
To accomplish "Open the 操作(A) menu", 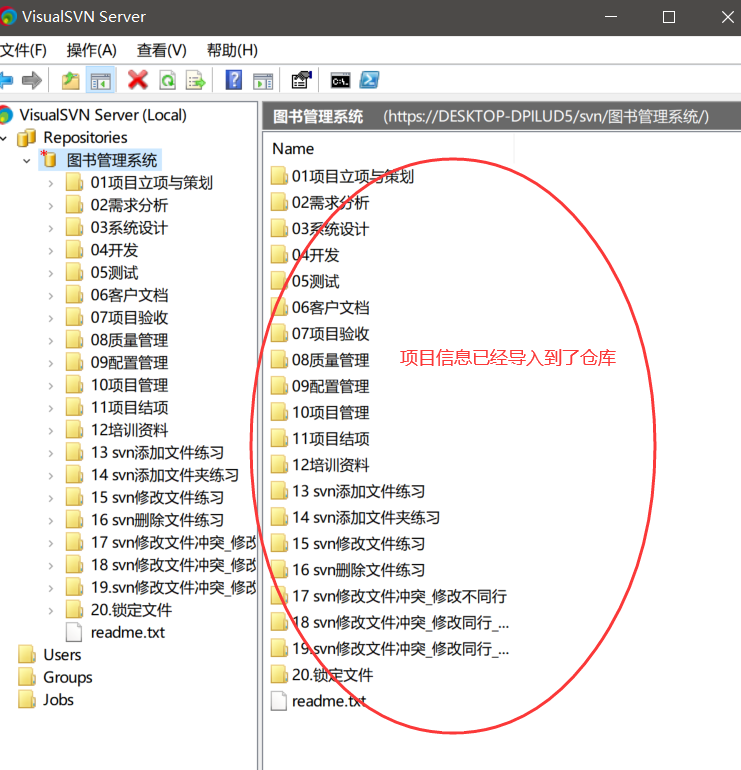I will pyautogui.click(x=92, y=50).
